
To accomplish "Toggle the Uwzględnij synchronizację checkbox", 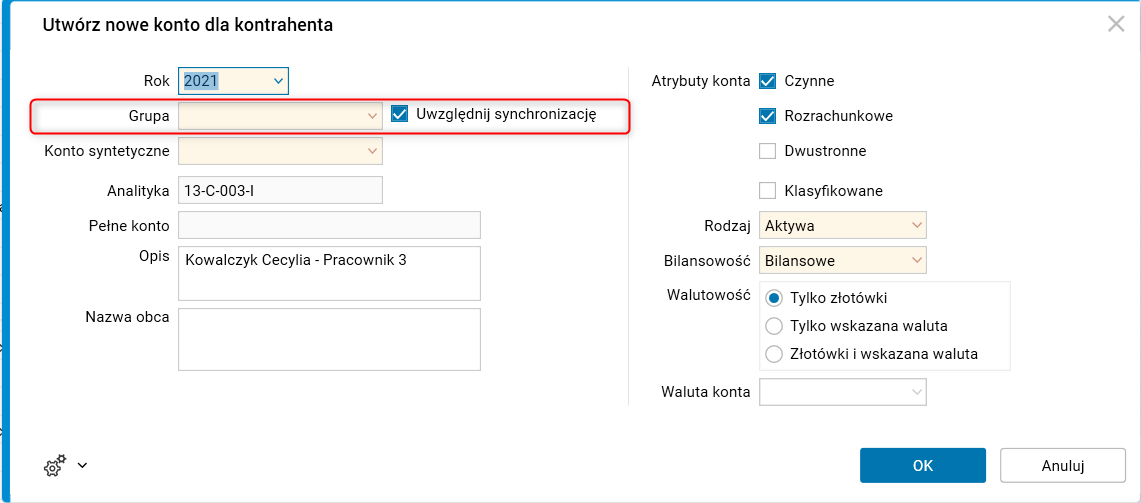I will [x=400, y=114].
